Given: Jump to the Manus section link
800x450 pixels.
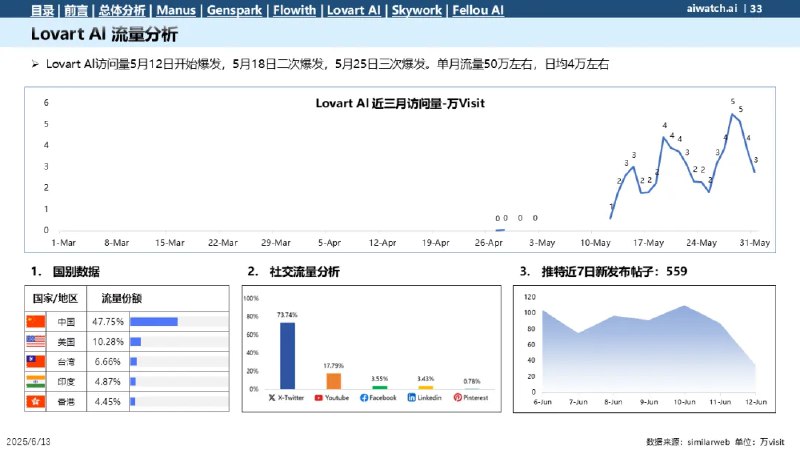Looking at the screenshot, I should pos(176,10).
